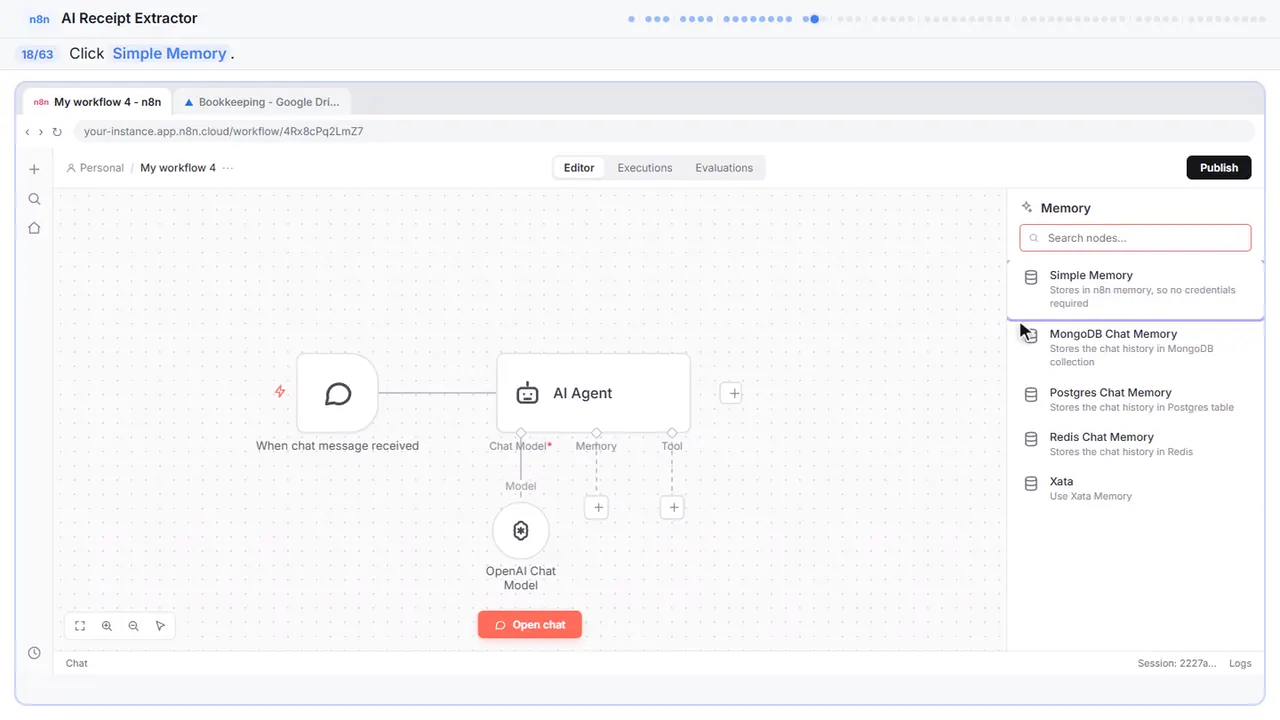This screenshot has height=720, width=1280.
Task: Open the workflow three-dots menu
Action: pos(228,168)
